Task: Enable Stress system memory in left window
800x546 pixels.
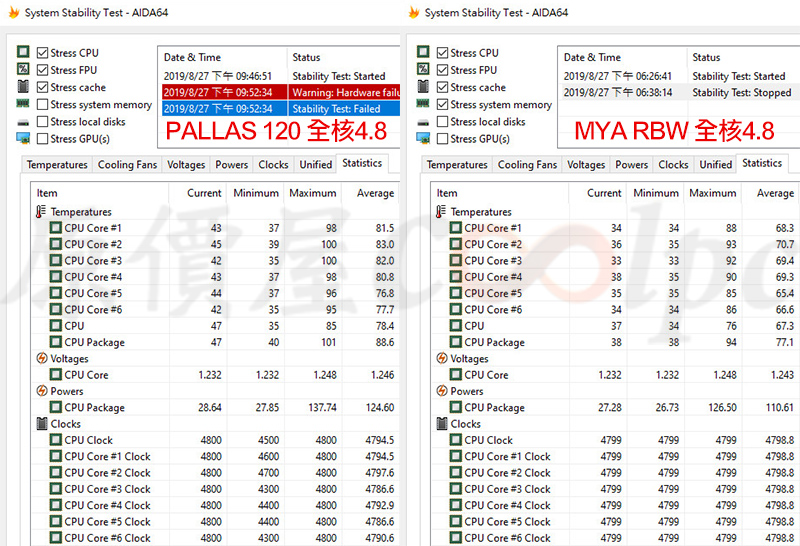Action: point(43,105)
